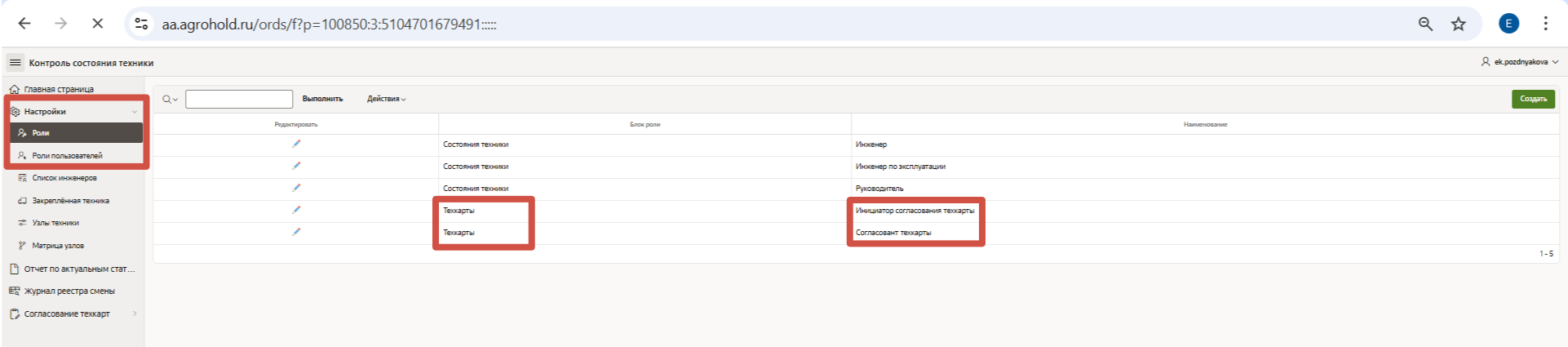Click the green Создать button
The width and height of the screenshot is (1568, 347).
(x=1532, y=99)
